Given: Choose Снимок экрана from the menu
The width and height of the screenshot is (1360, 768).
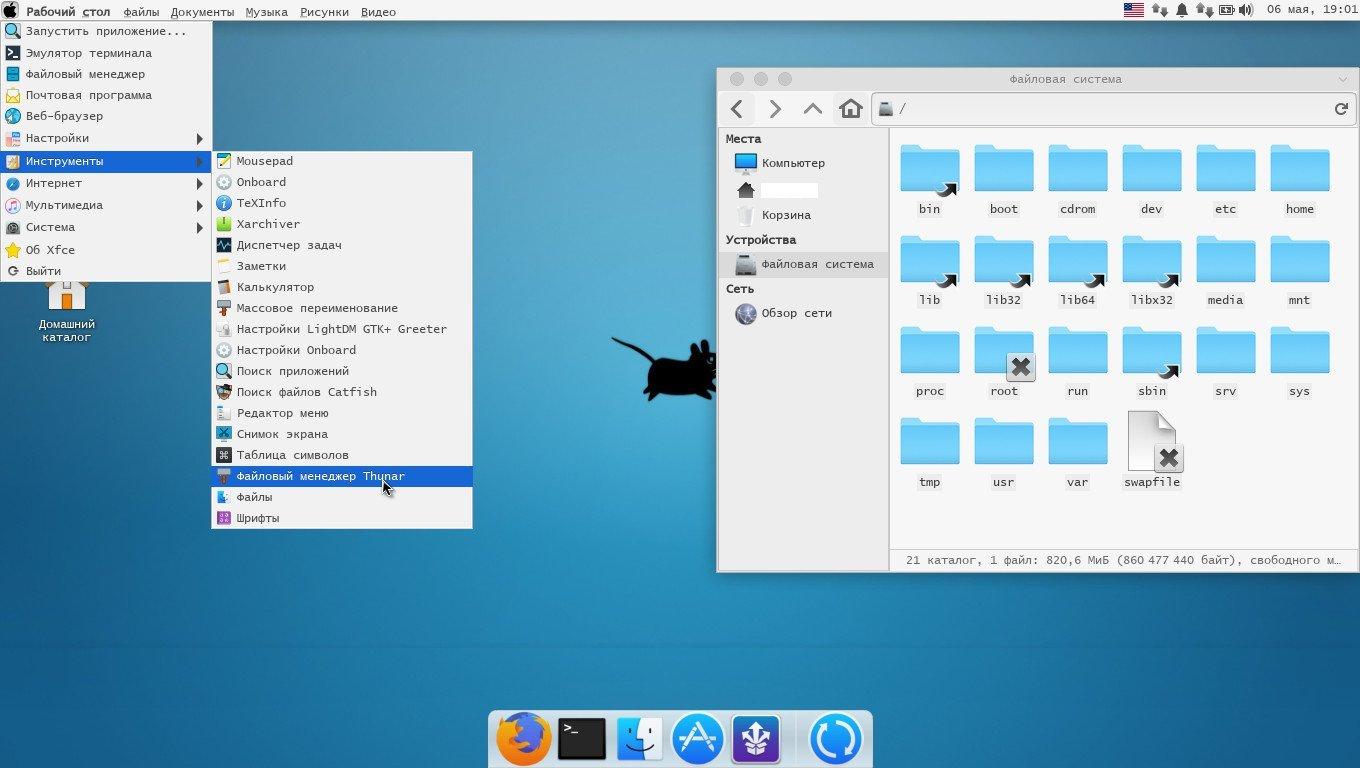Looking at the screenshot, I should (x=282, y=434).
